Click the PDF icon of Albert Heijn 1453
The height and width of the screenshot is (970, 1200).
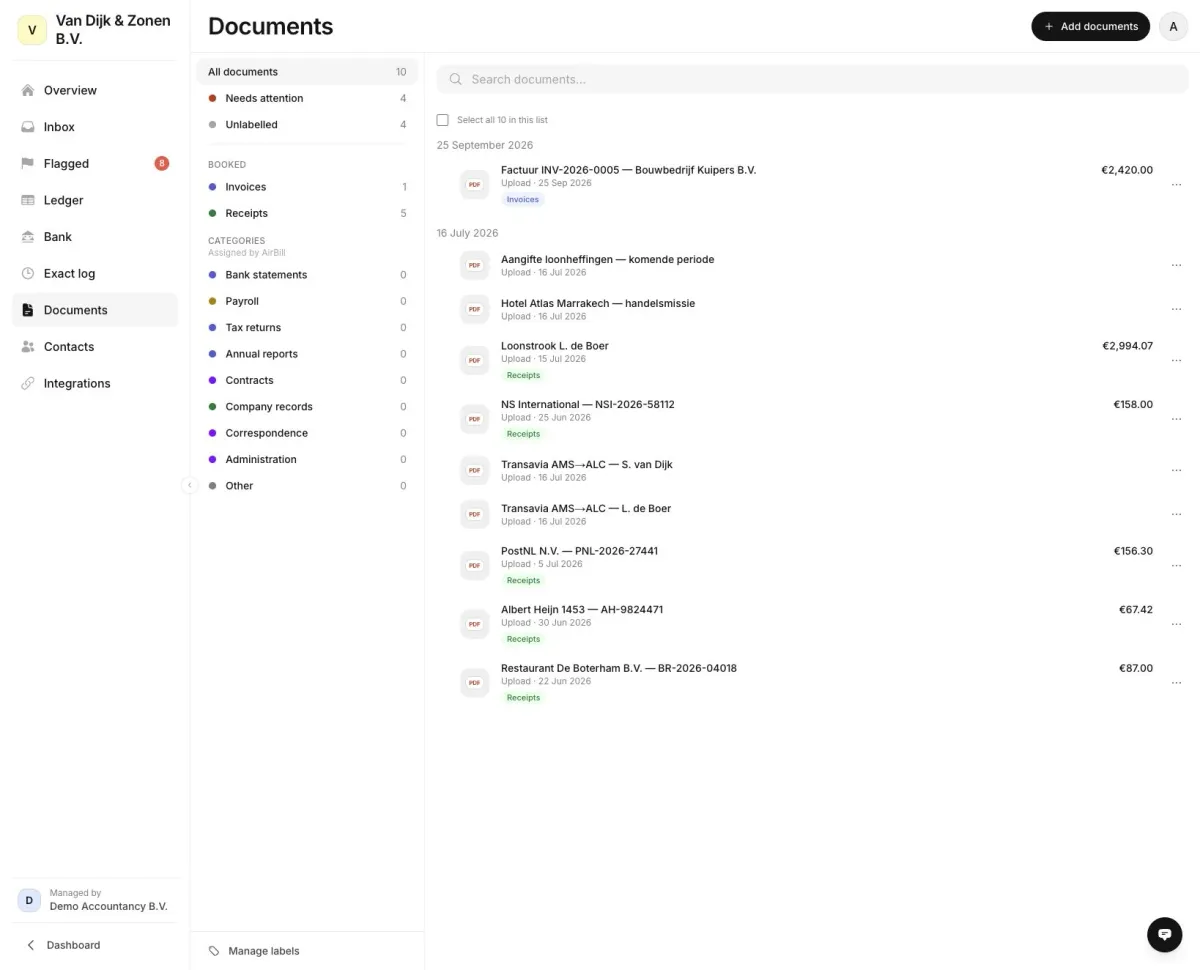coord(474,624)
